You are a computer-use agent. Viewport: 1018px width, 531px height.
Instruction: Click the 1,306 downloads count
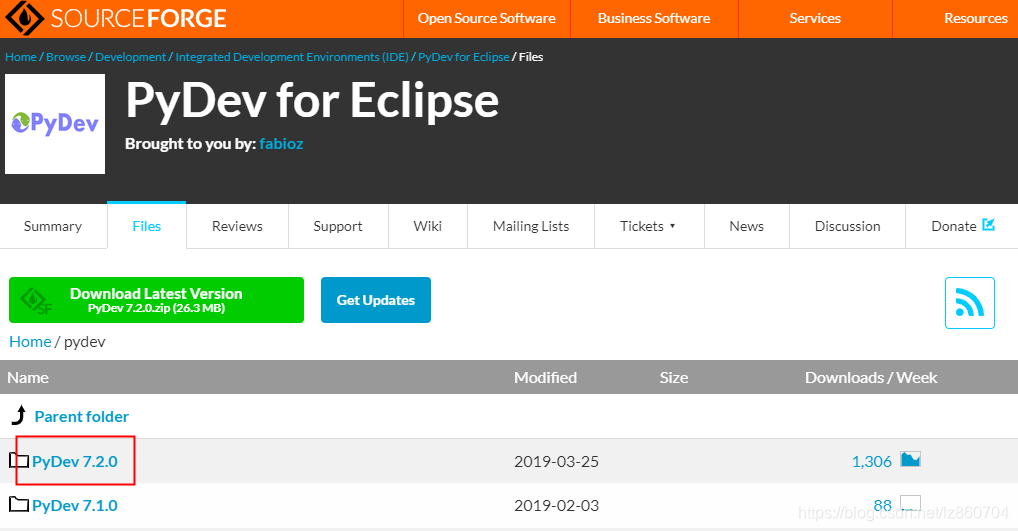871,462
